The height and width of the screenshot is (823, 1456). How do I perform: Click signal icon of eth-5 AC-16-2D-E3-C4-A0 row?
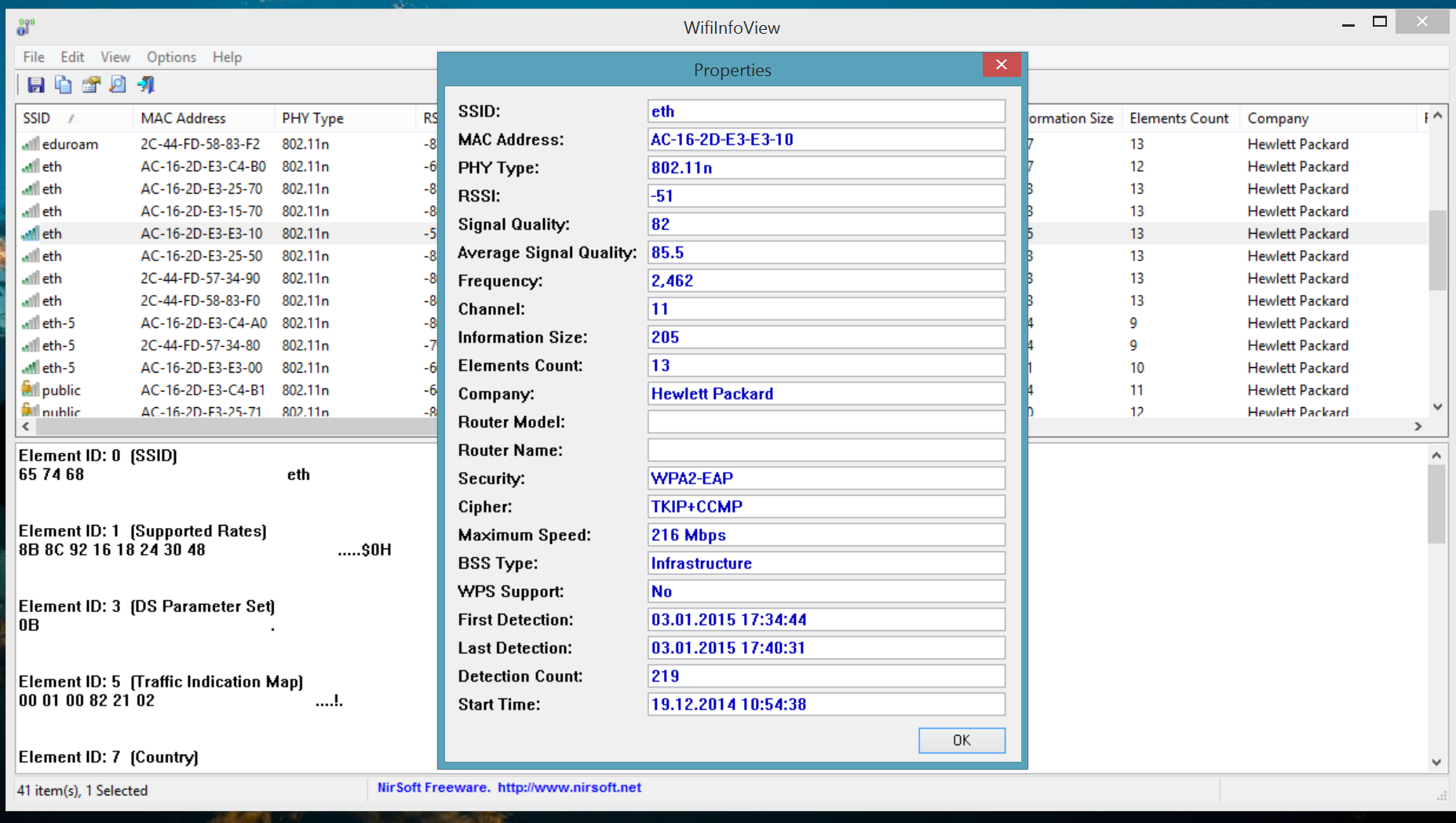click(x=31, y=322)
